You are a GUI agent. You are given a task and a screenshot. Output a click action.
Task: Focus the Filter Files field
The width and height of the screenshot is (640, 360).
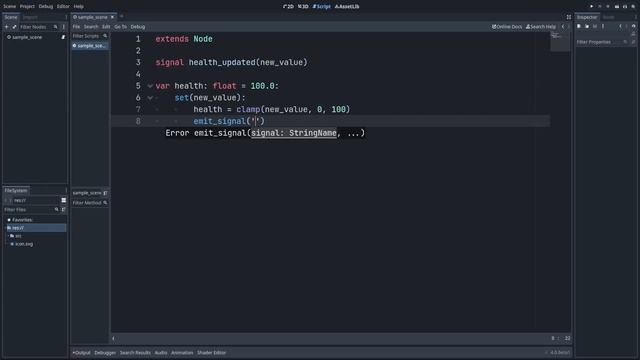coord(31,210)
